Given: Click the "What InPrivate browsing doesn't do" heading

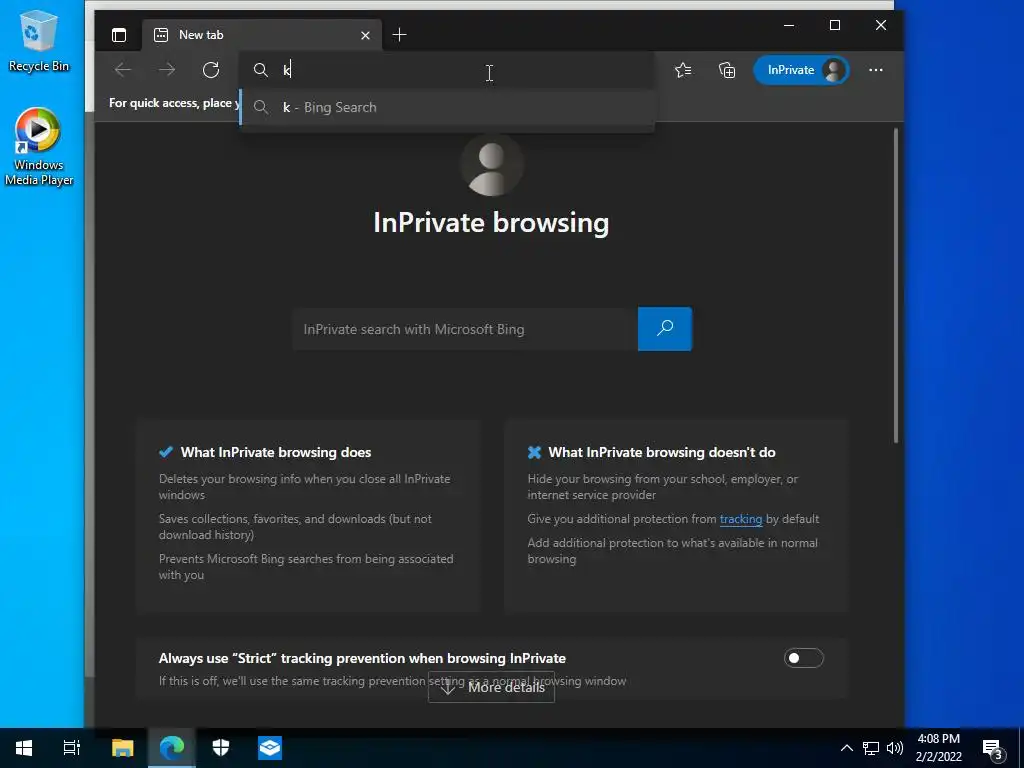Looking at the screenshot, I should (x=662, y=452).
